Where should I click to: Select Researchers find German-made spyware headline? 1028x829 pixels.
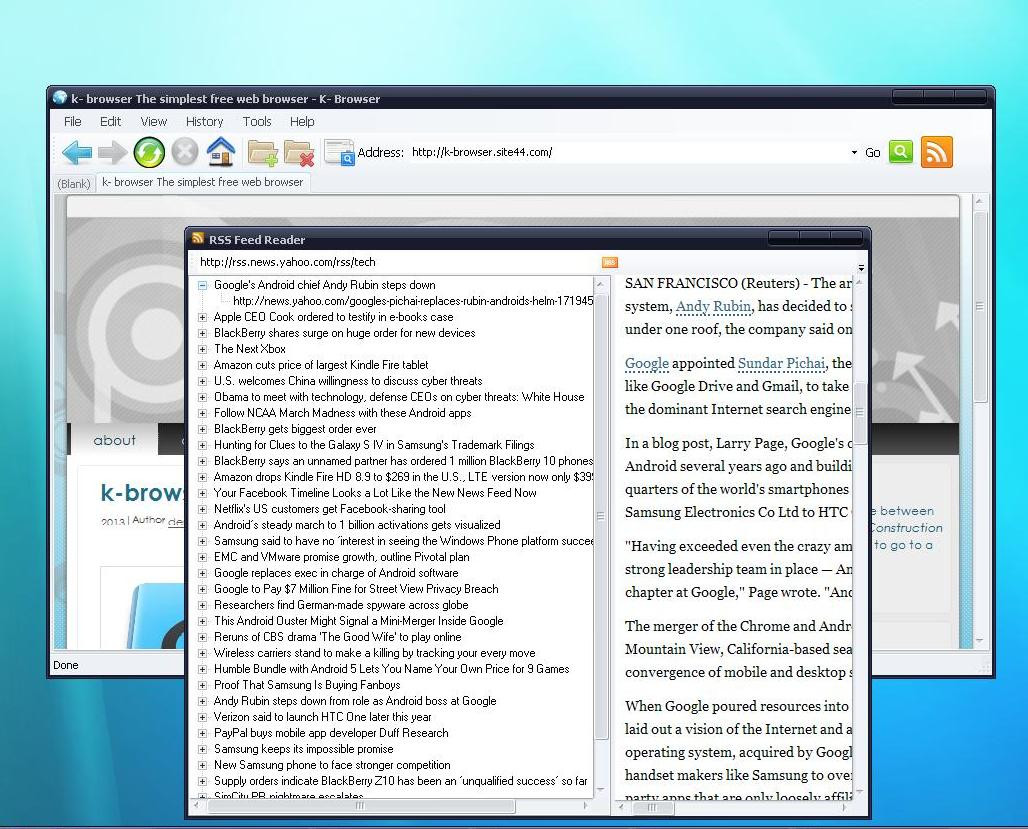pos(341,605)
